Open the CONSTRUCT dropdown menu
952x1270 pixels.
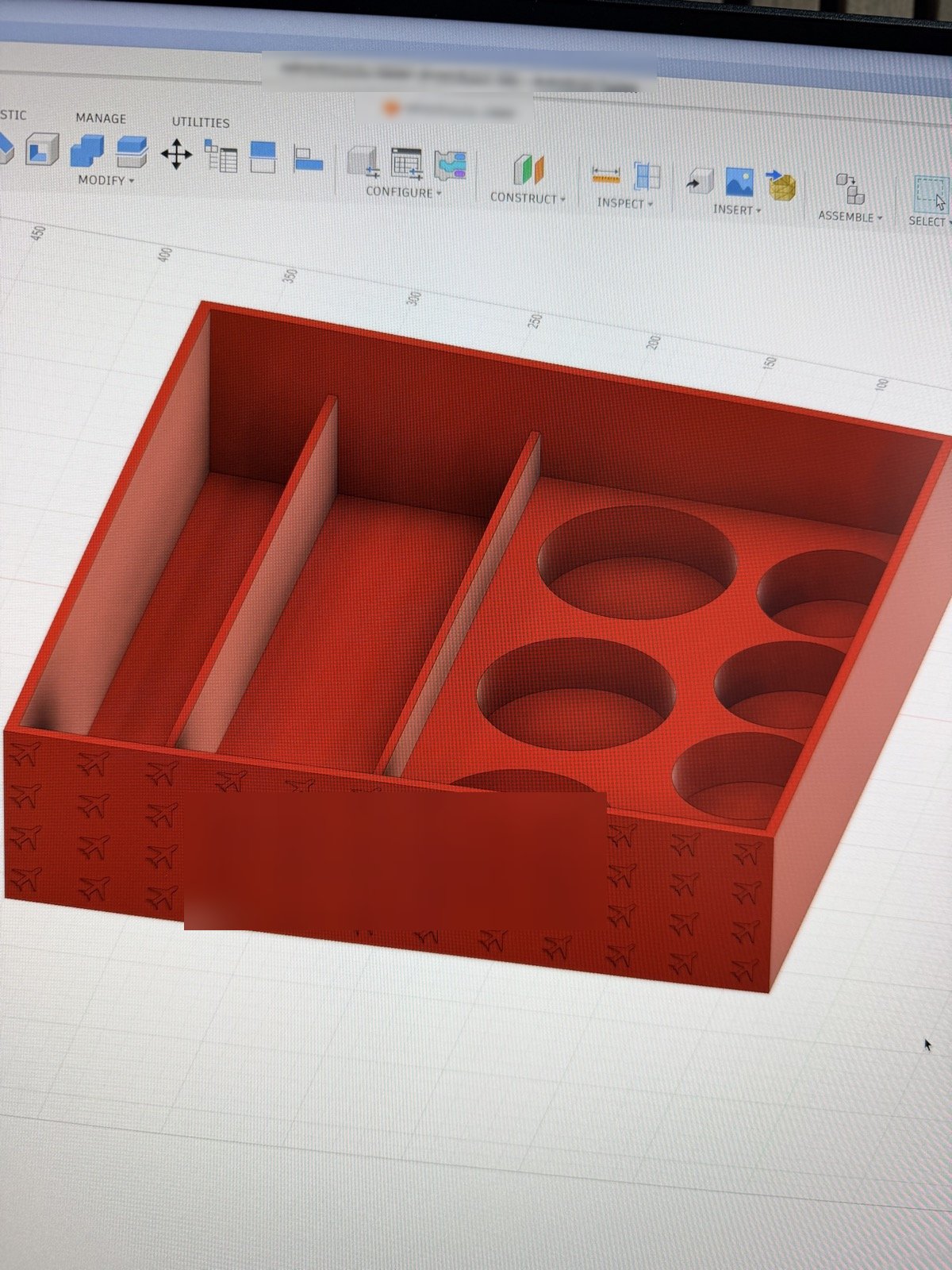tap(528, 198)
